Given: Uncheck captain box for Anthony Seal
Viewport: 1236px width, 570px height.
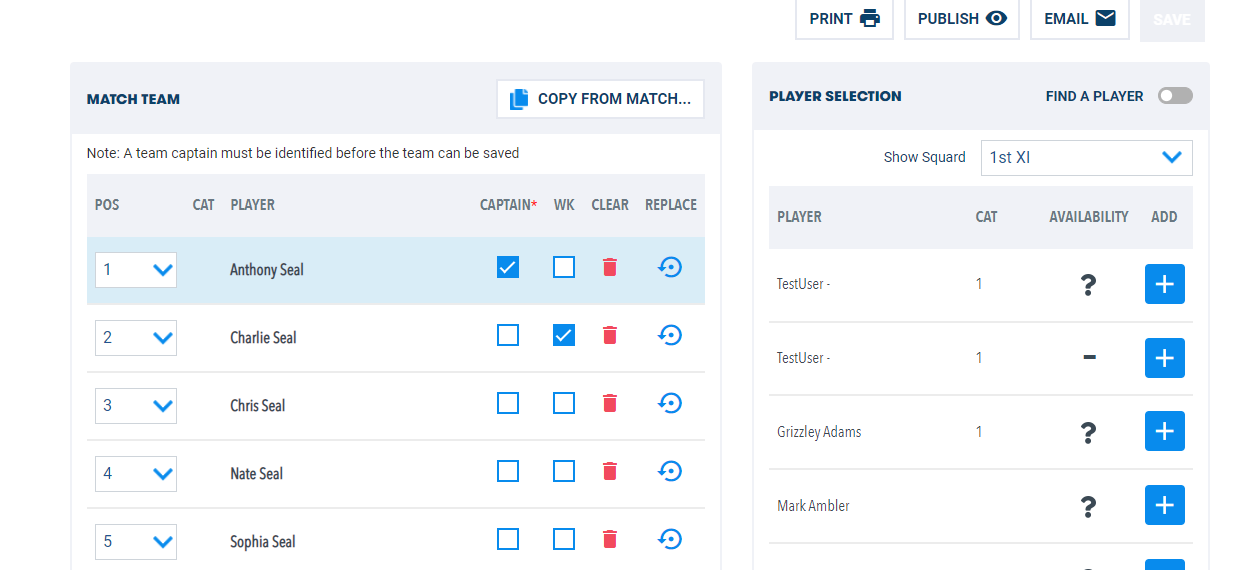Looking at the screenshot, I should coord(508,267).
